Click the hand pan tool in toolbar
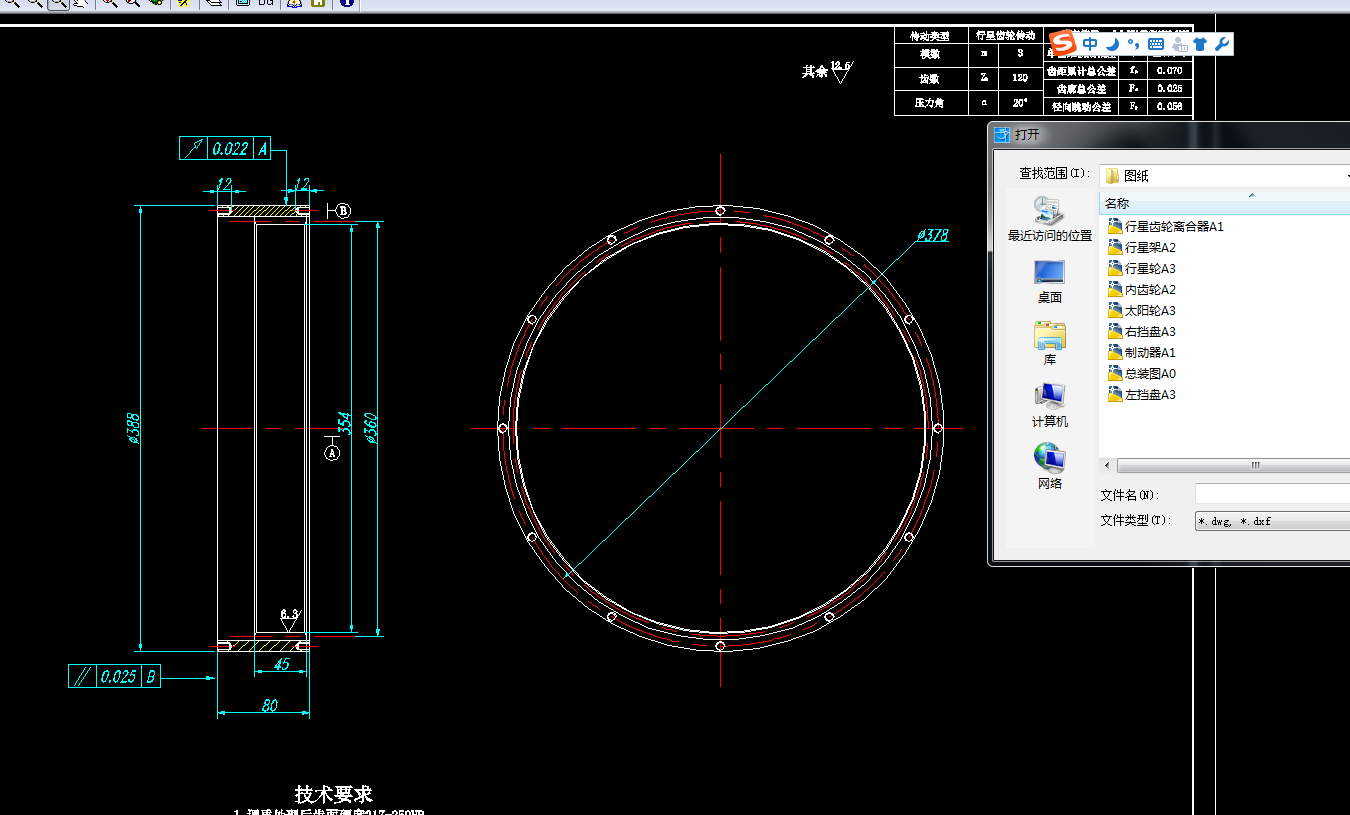The image size is (1350, 815). [82, 3]
